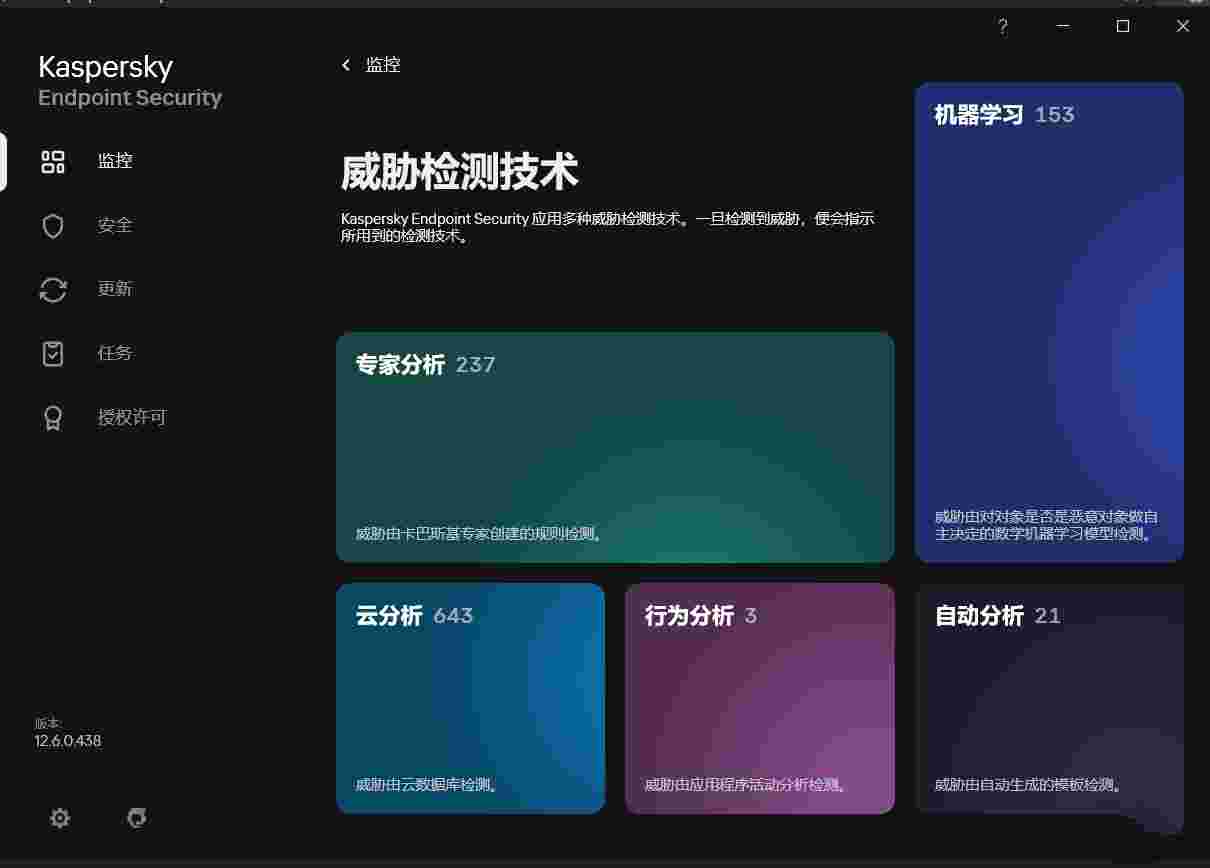Click the Tasks (任务) clipboard icon
Viewport: 1210px width, 868px height.
tap(53, 354)
